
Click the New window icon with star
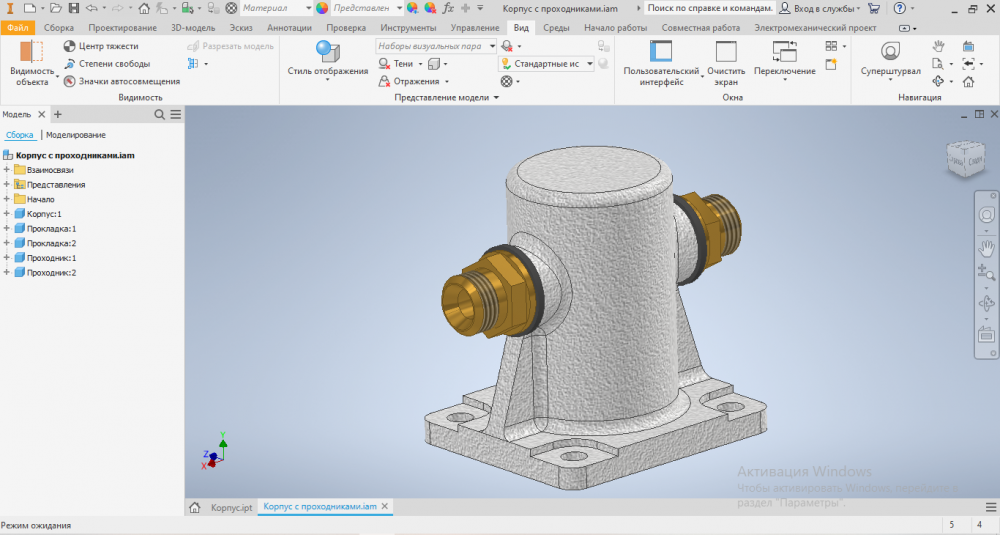tap(831, 64)
